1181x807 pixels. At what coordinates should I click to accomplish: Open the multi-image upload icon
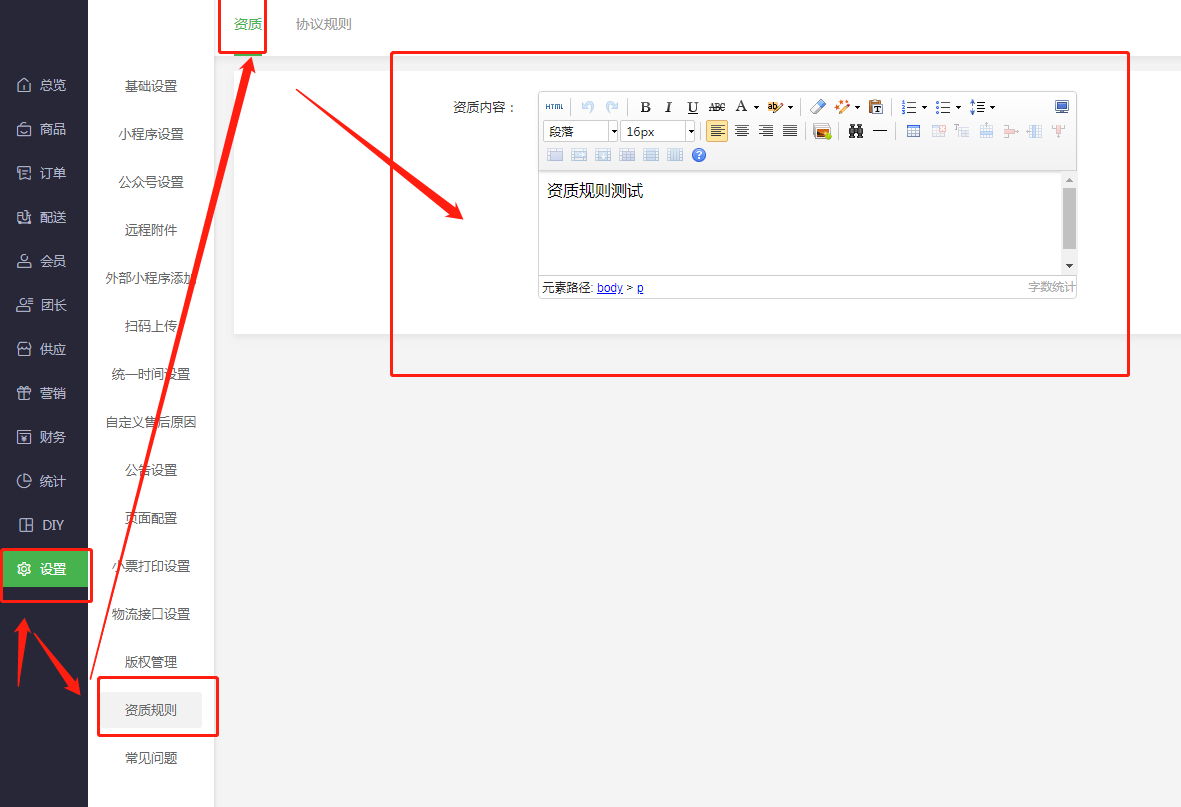[x=822, y=131]
